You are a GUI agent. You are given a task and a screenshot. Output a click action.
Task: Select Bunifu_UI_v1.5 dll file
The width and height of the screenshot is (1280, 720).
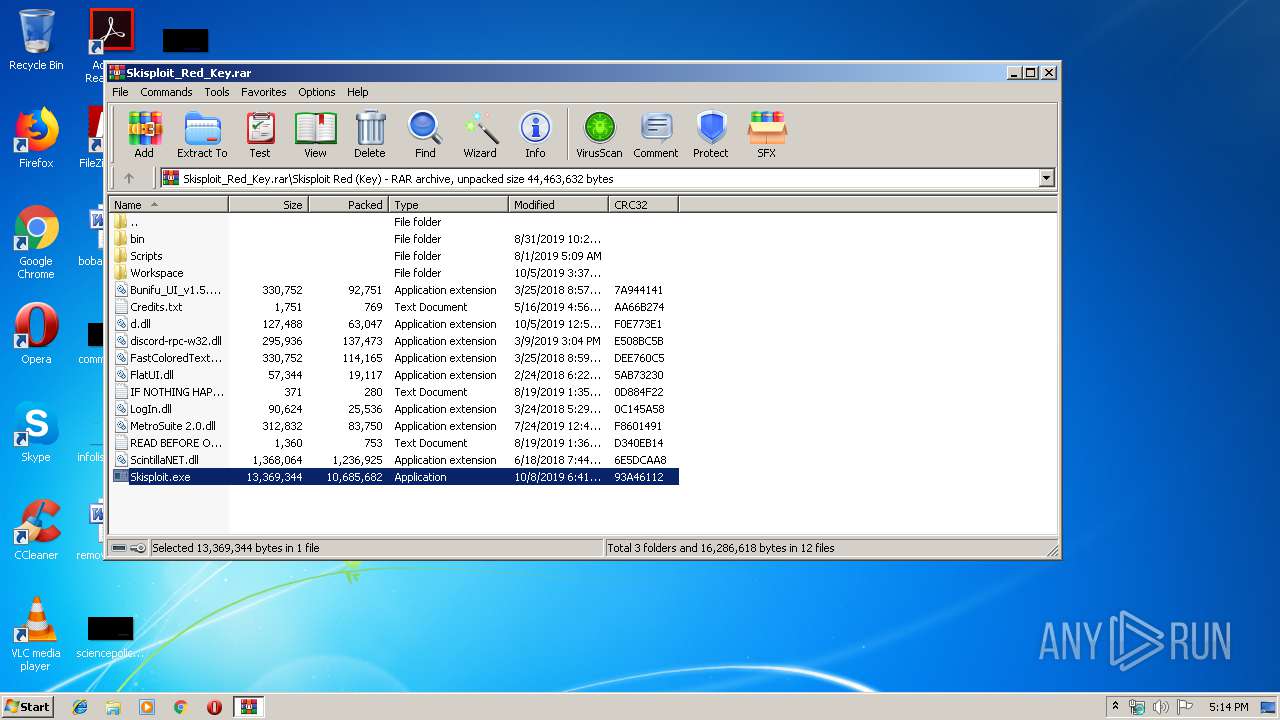[x=394, y=290]
